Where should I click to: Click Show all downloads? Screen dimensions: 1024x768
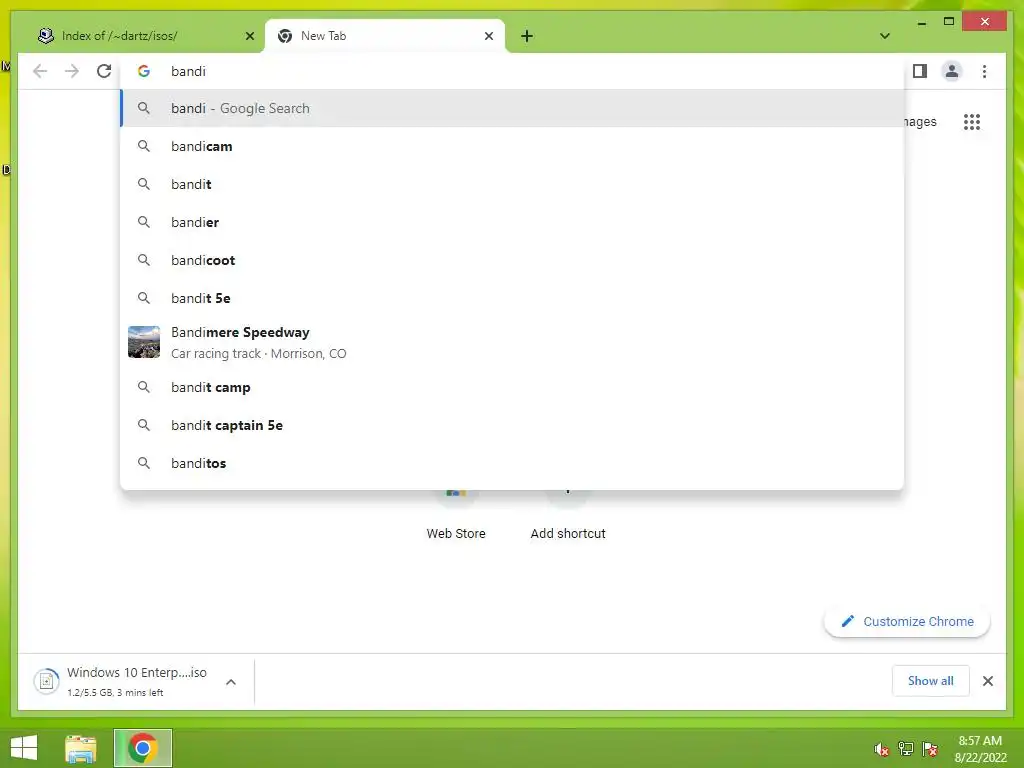click(x=930, y=680)
